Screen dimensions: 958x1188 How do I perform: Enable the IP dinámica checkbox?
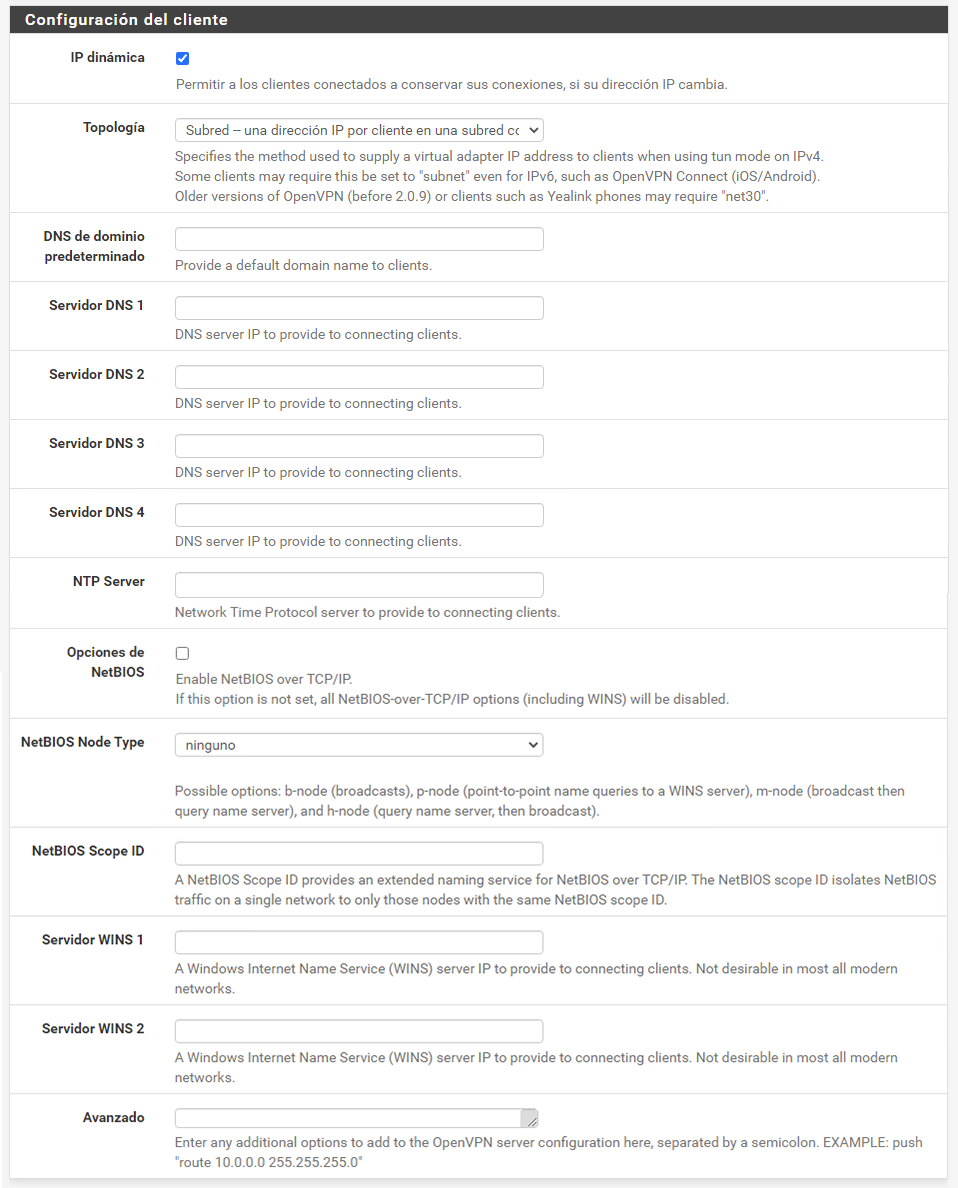point(182,58)
